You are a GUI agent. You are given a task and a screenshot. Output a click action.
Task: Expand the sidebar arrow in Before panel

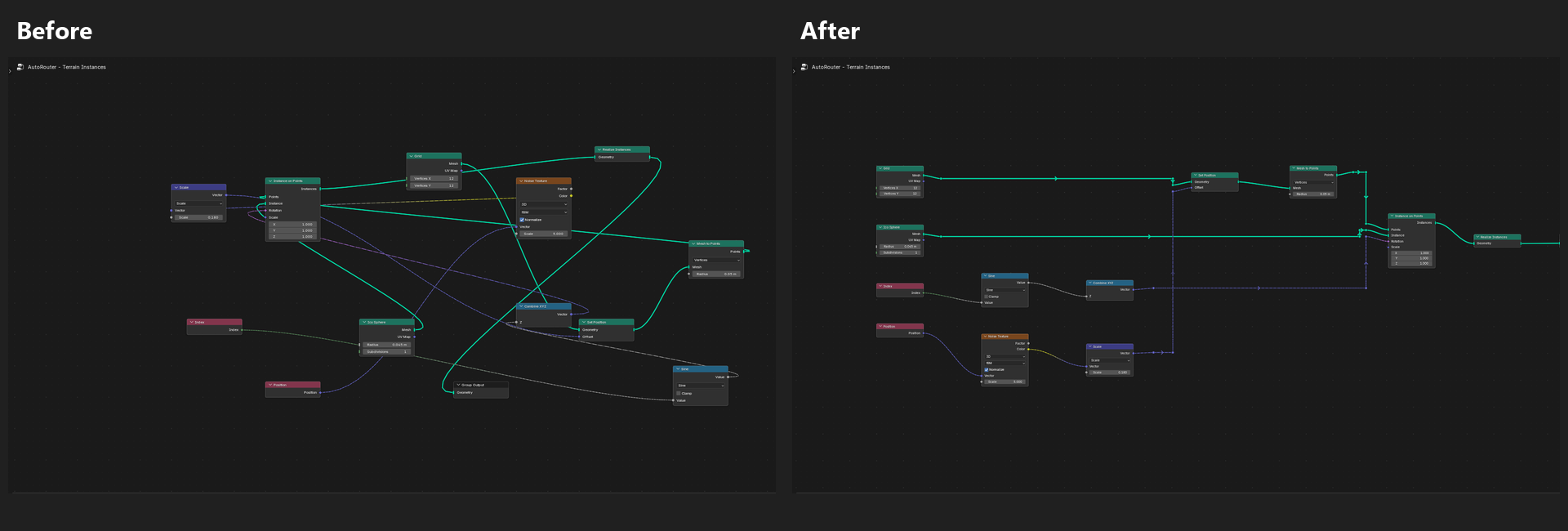[10, 71]
